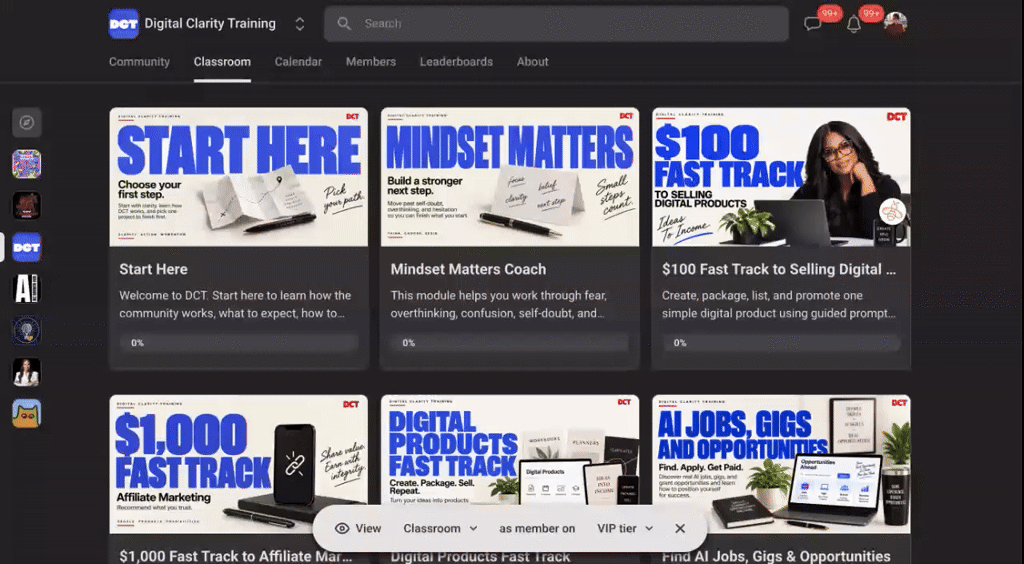Open the Start Here course thumbnail
Viewport: 1024px width, 564px height.
(x=238, y=177)
